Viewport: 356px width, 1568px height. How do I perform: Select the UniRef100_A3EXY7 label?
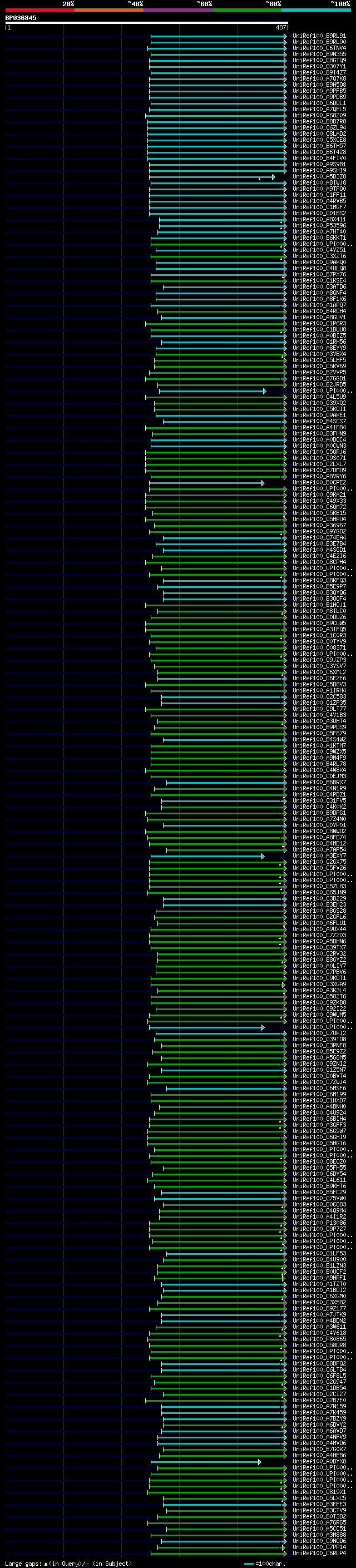(x=319, y=856)
